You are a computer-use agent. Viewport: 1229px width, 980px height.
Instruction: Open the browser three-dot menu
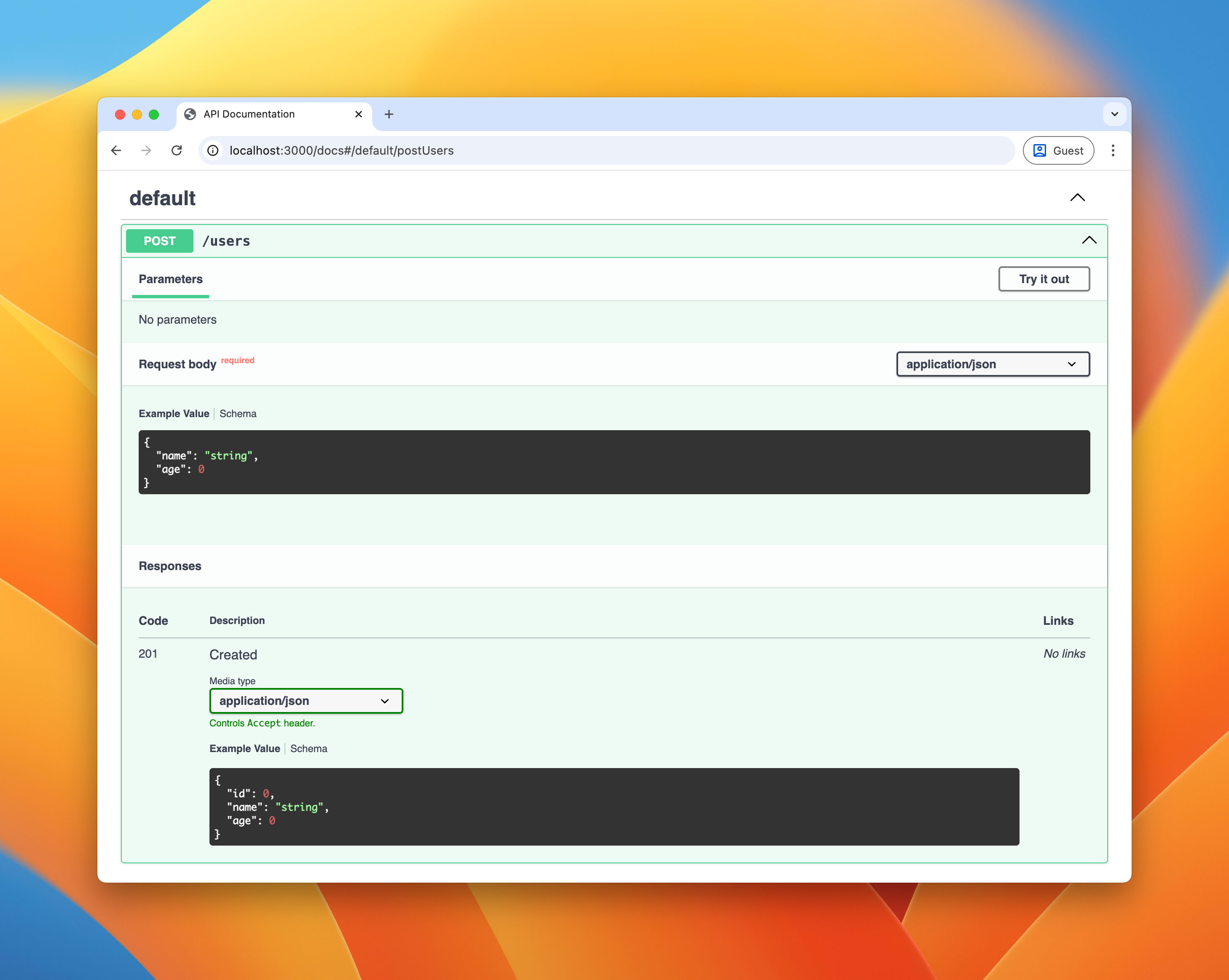pos(1113,150)
